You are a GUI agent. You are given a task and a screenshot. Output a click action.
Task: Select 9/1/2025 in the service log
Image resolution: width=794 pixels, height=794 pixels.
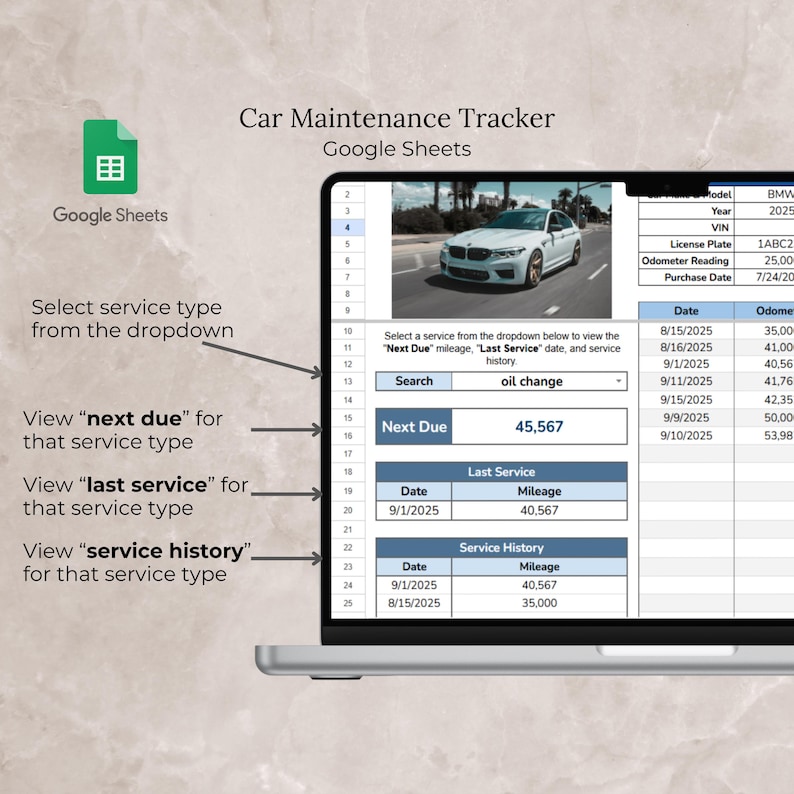pos(686,364)
